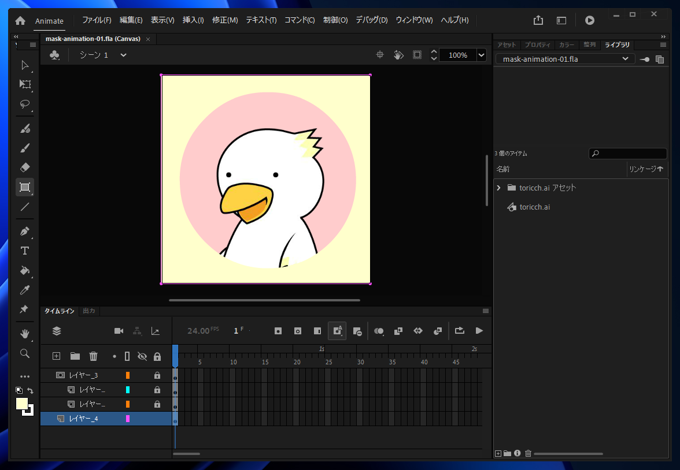
Task: Toggle the lock on レイヤー_3
Action: (x=157, y=376)
